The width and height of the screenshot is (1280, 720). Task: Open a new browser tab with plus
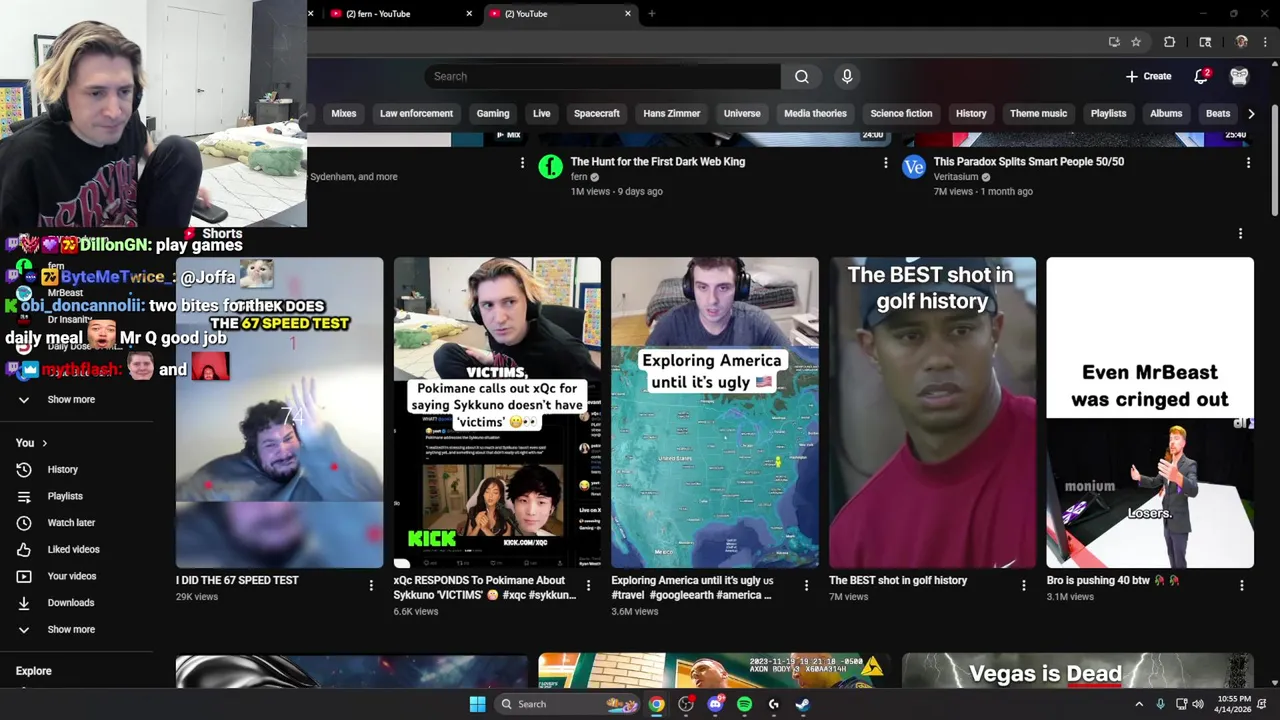point(652,14)
